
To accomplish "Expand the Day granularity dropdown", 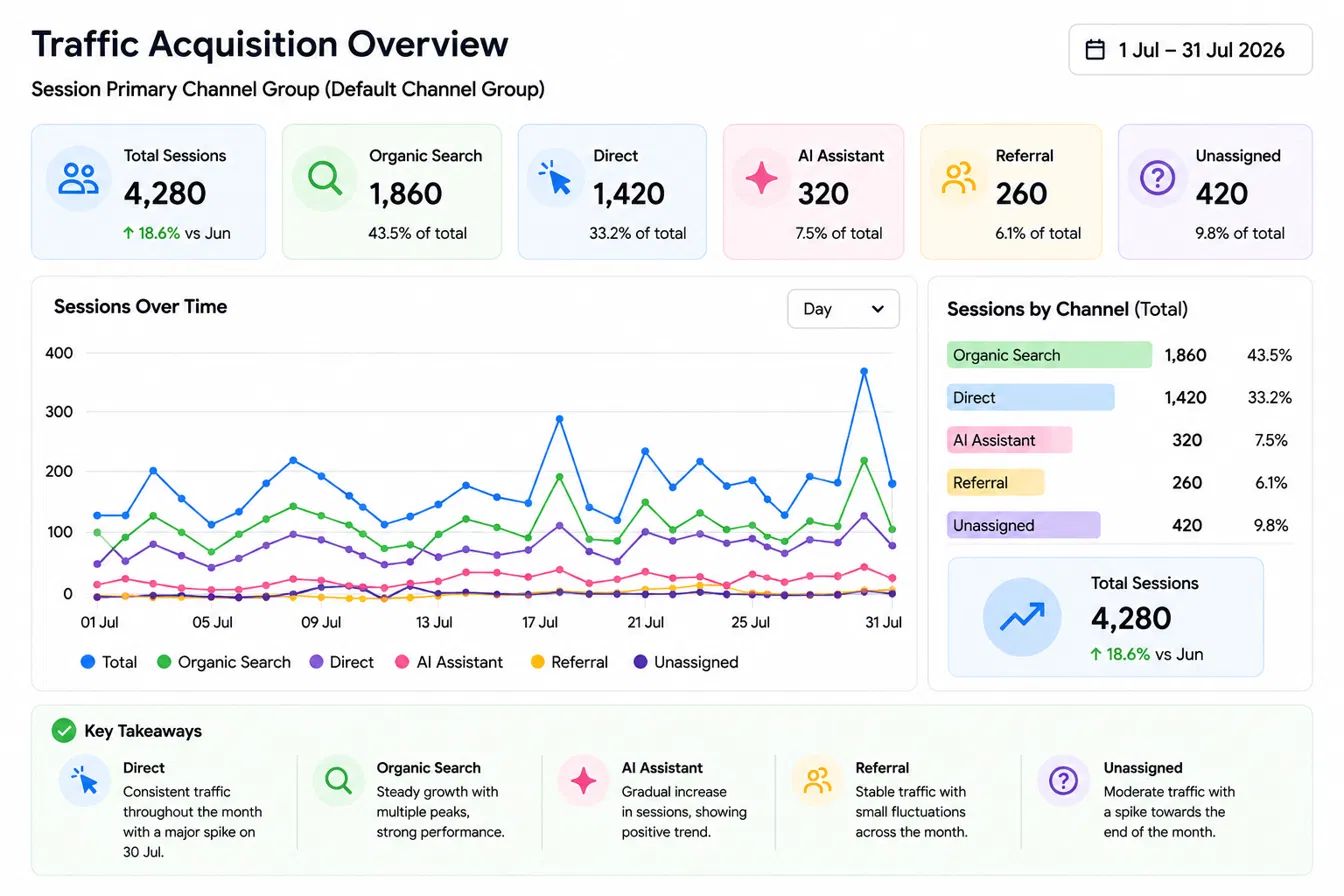I will 843,309.
